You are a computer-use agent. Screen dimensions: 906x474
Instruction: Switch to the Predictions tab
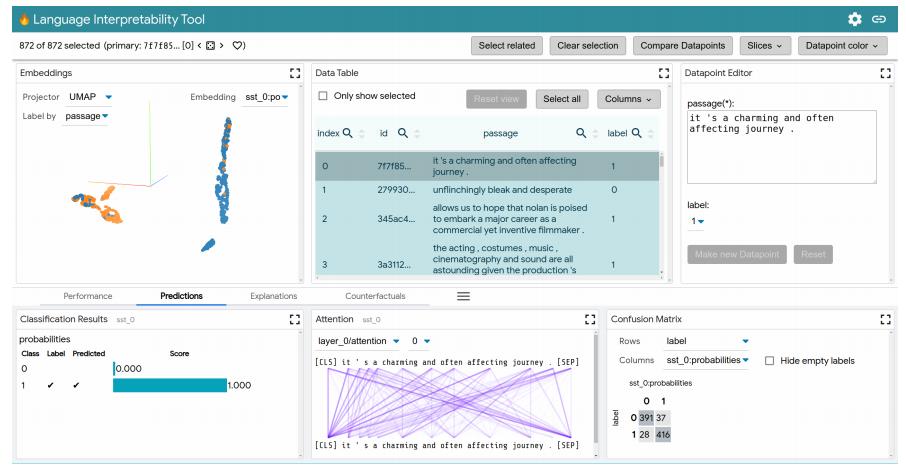pyautogui.click(x=181, y=296)
